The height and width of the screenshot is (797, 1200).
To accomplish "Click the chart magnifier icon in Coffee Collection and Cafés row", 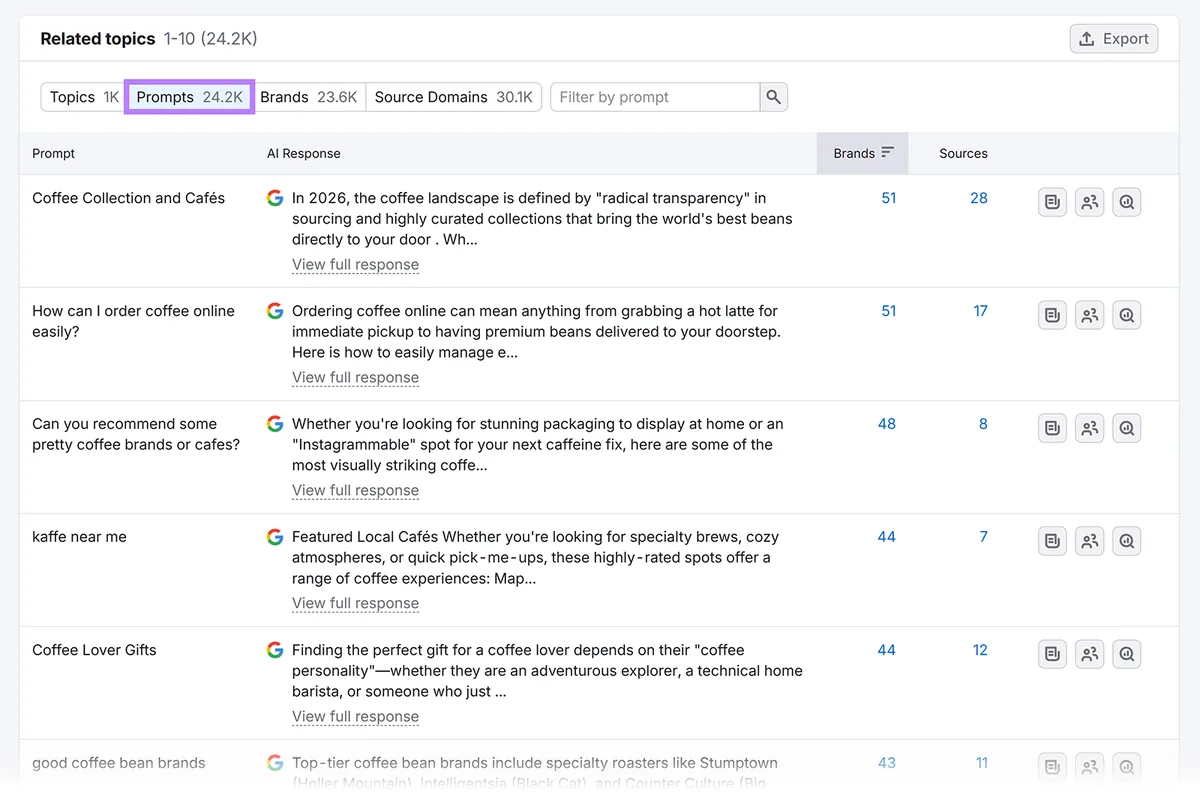I will coord(1127,202).
